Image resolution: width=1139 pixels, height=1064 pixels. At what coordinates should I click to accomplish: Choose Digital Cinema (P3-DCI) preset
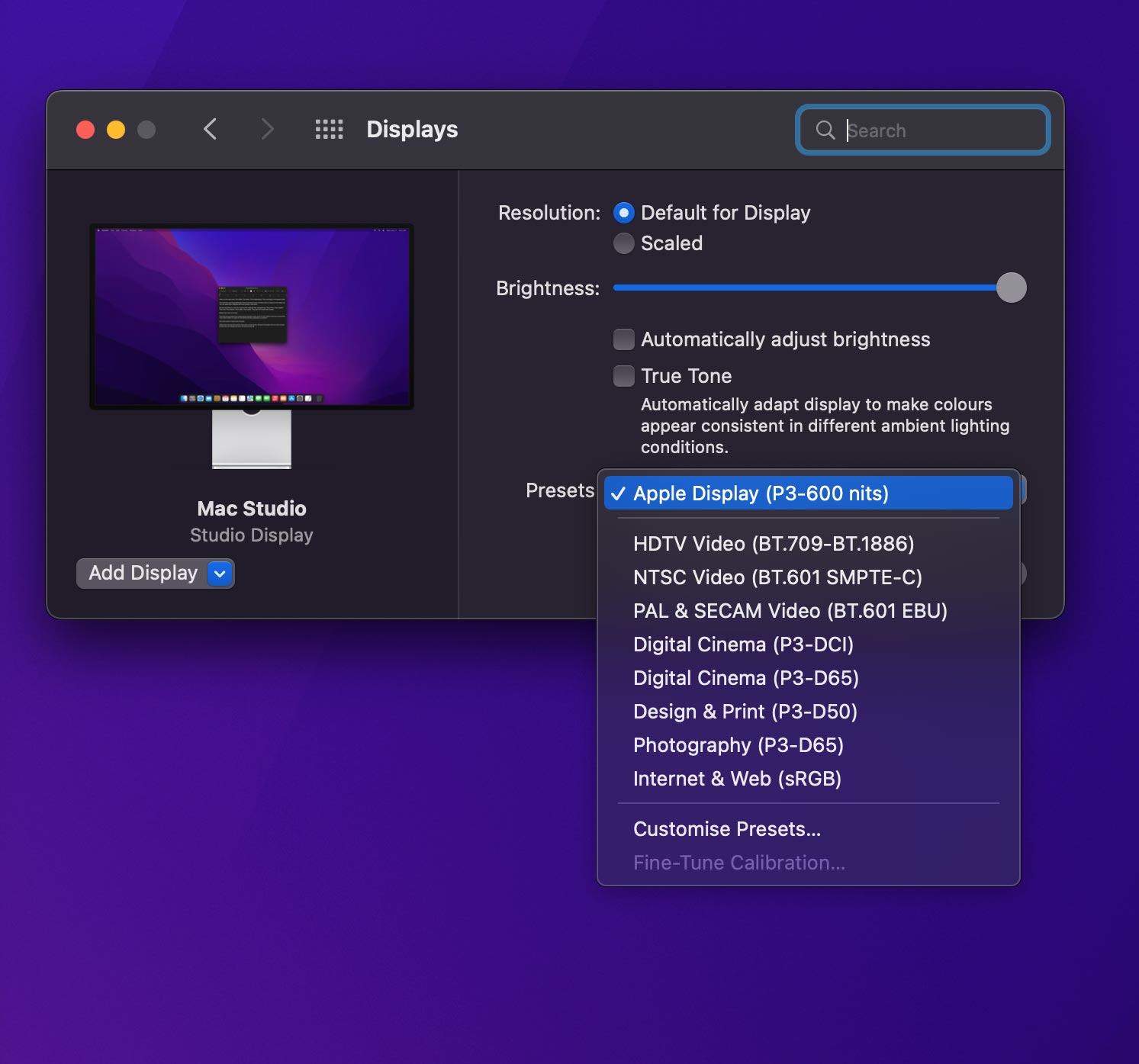[x=809, y=645]
